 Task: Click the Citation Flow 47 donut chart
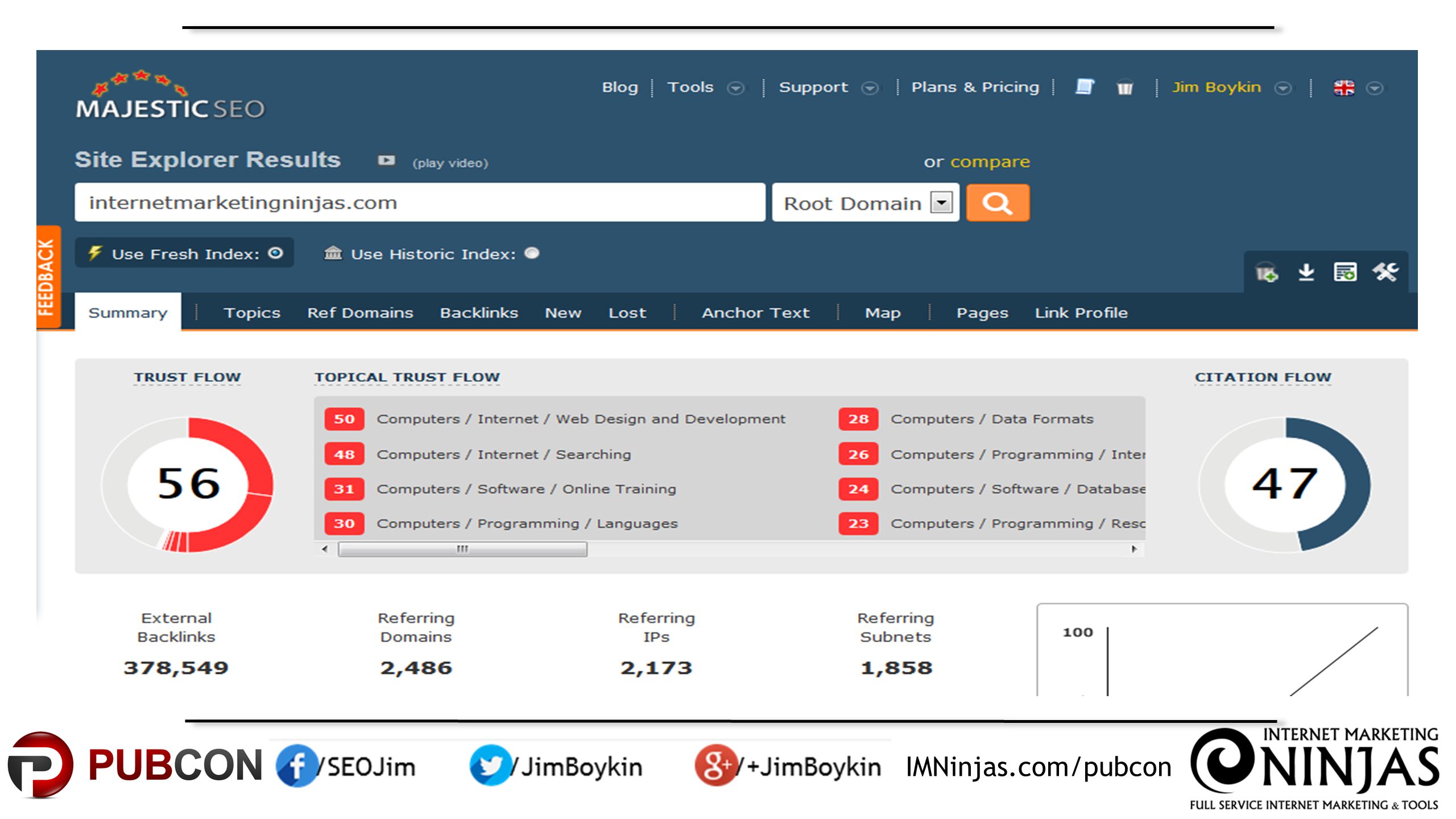click(1284, 484)
